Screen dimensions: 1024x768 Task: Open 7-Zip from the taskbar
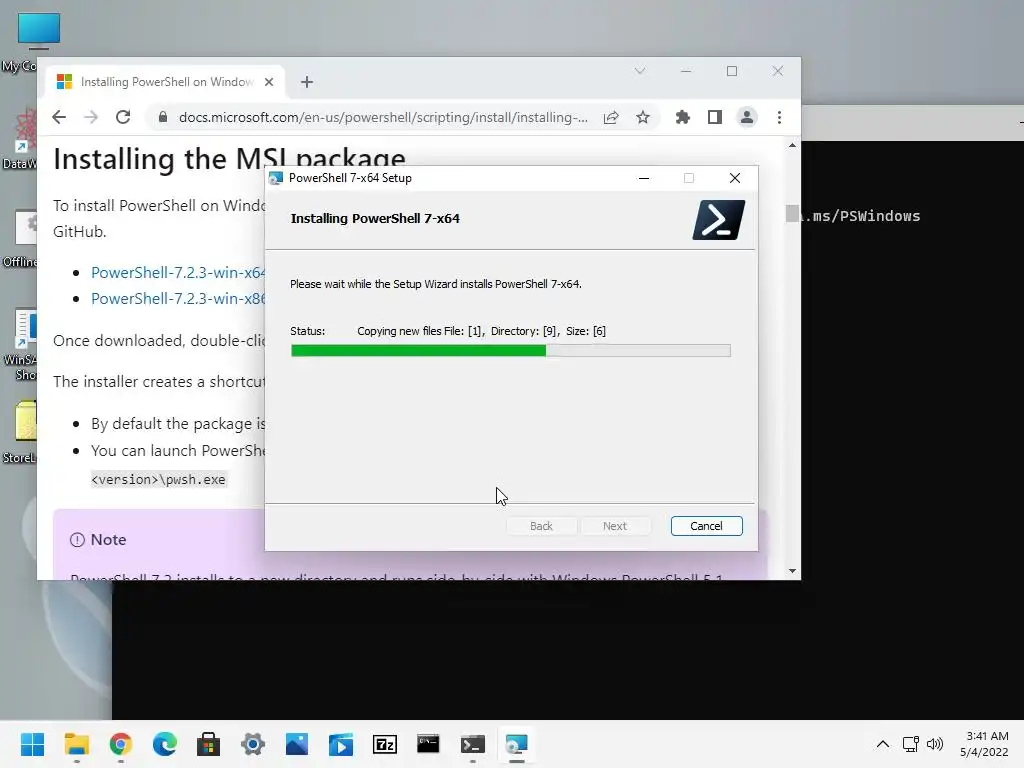click(385, 744)
